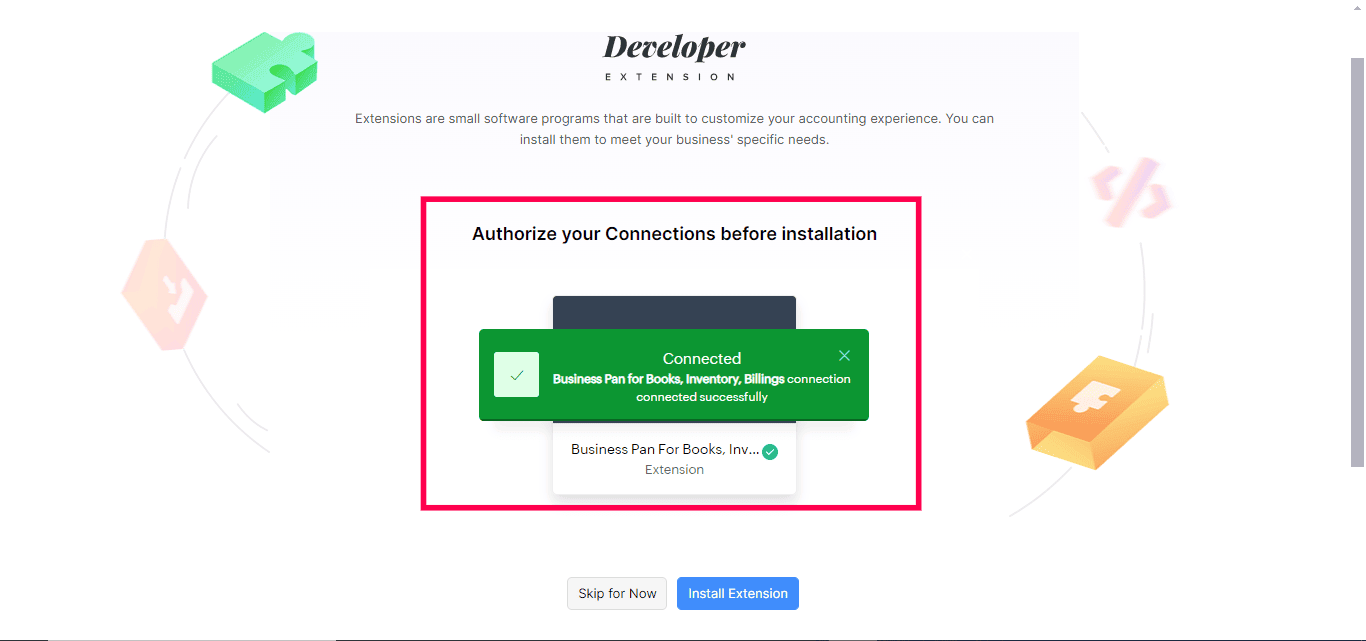Click the Skip for Now button
1366x641 pixels.
click(617, 593)
